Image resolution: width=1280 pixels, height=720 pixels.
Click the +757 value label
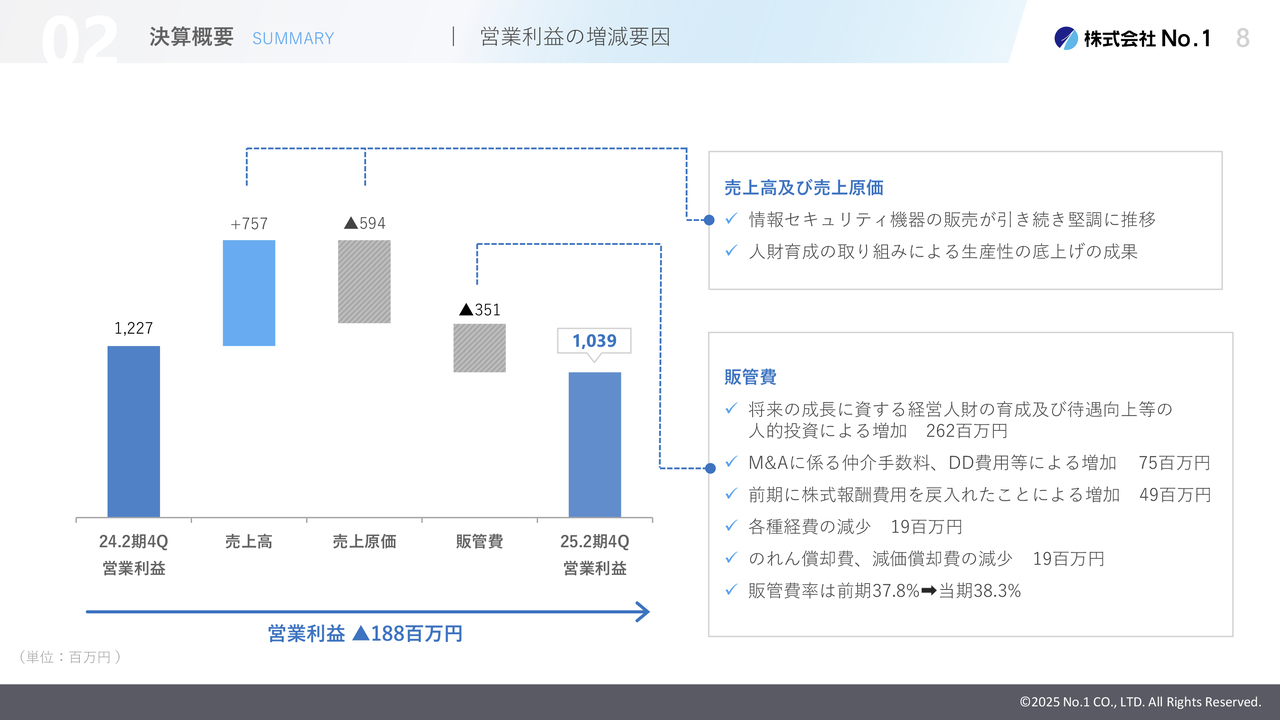pyautogui.click(x=249, y=224)
